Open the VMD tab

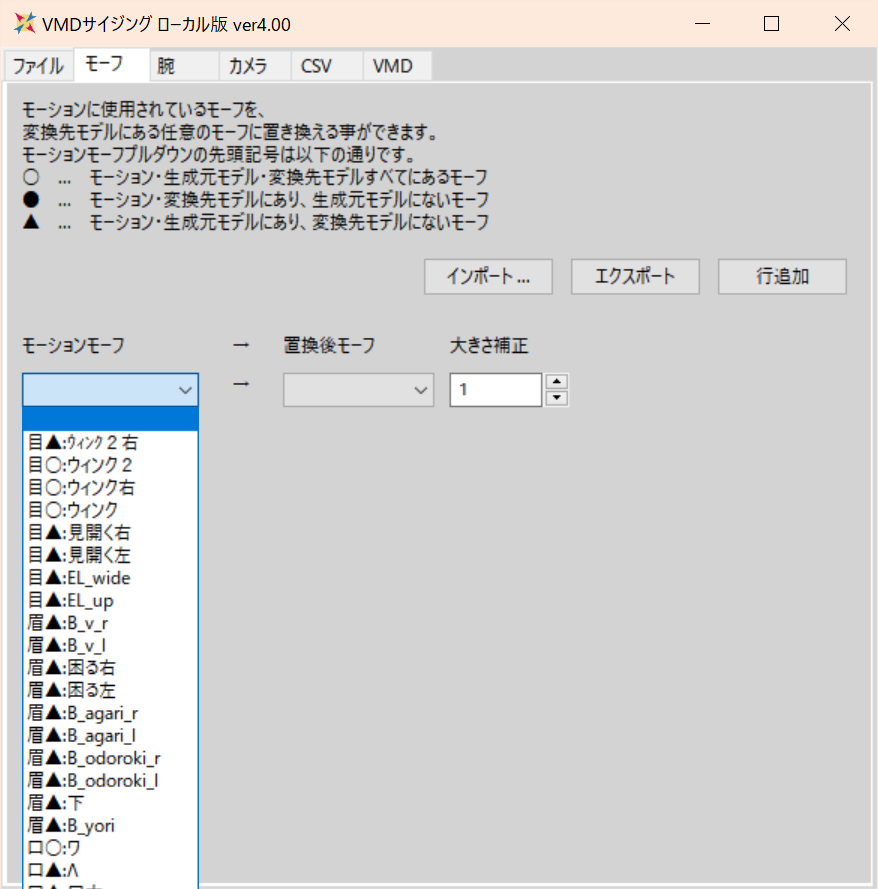[x=397, y=66]
